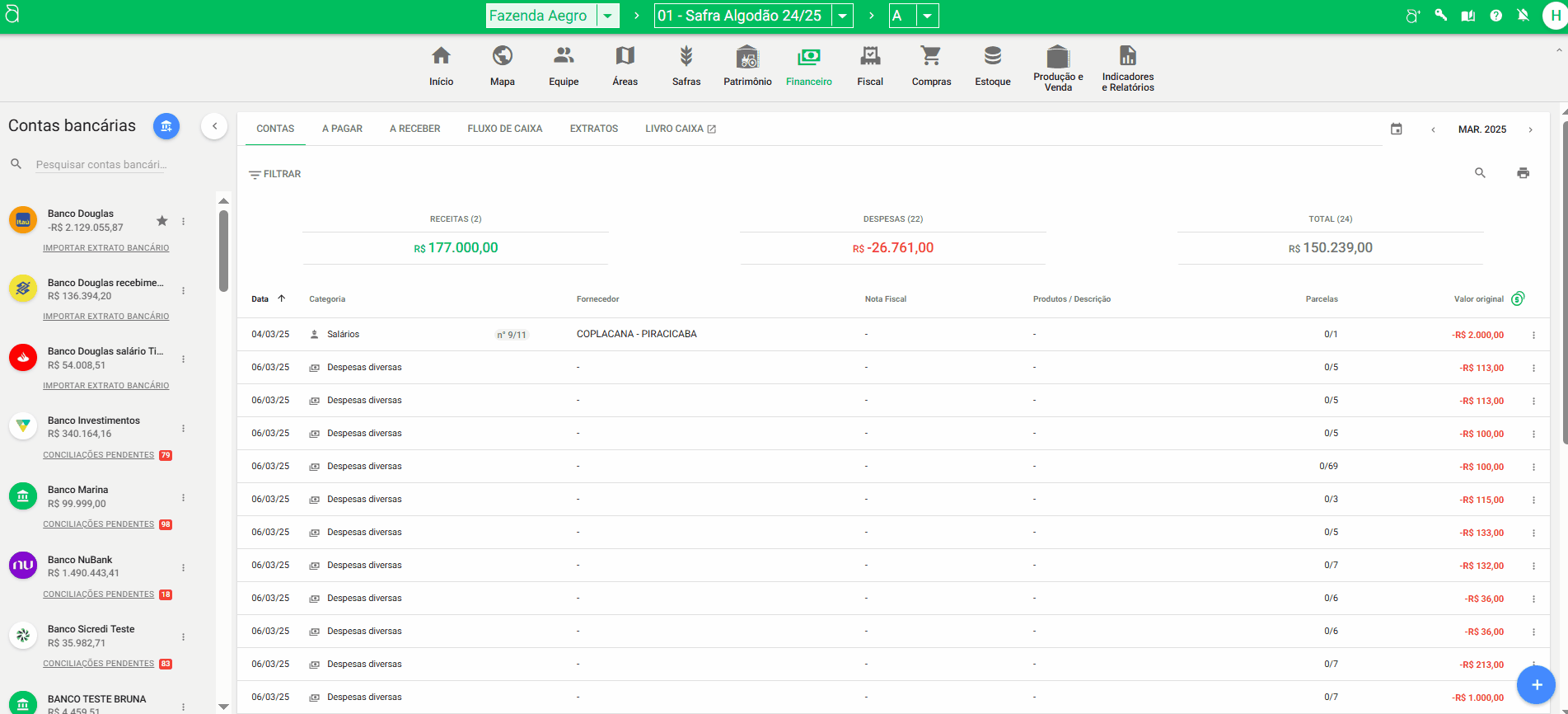Viewport: 1568px width, 714px height.
Task: Click the Pesquisar contas bancárias search field
Action: [x=101, y=165]
